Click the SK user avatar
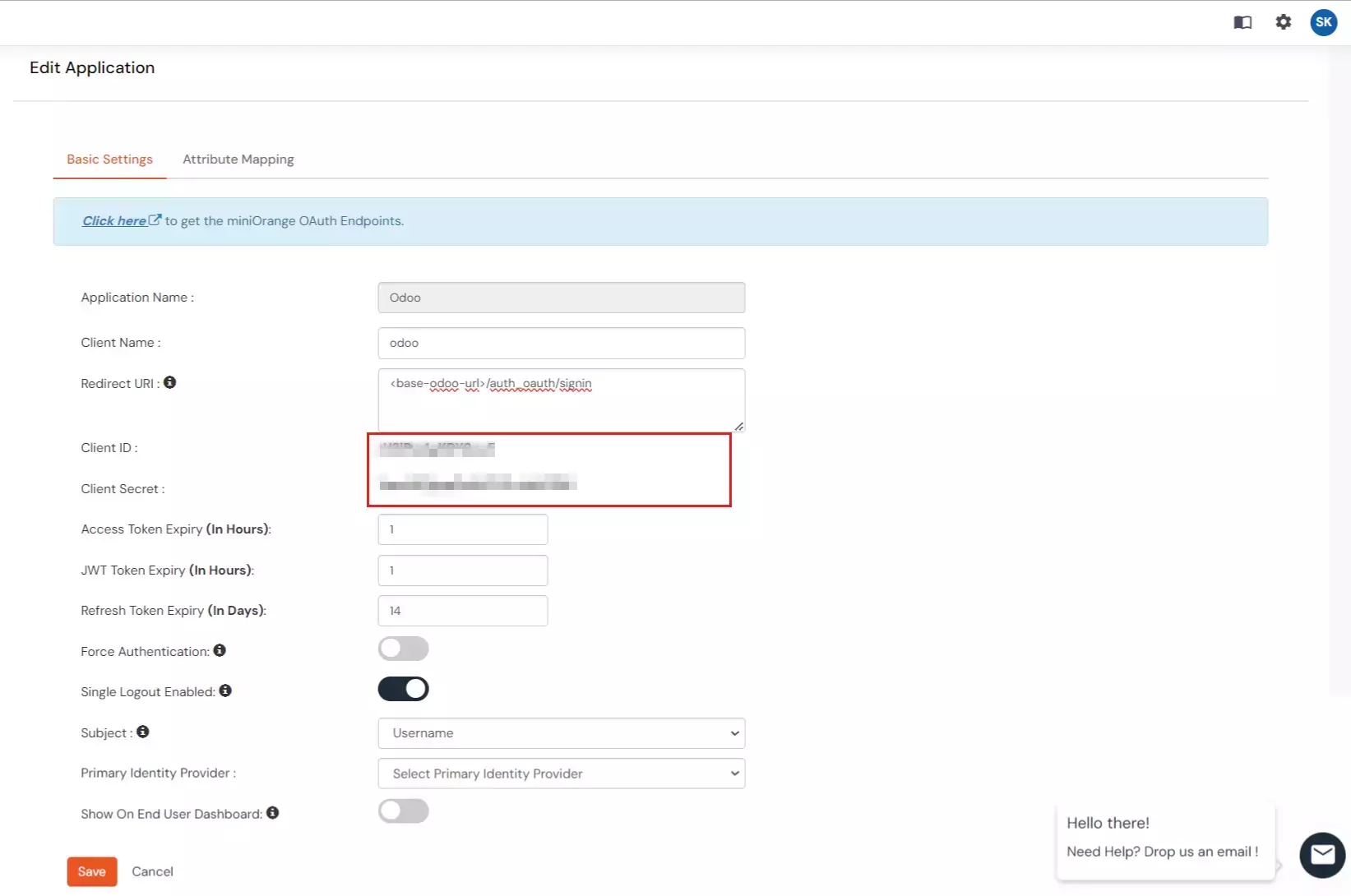Viewport: 1351px width, 896px height. pos(1323,22)
